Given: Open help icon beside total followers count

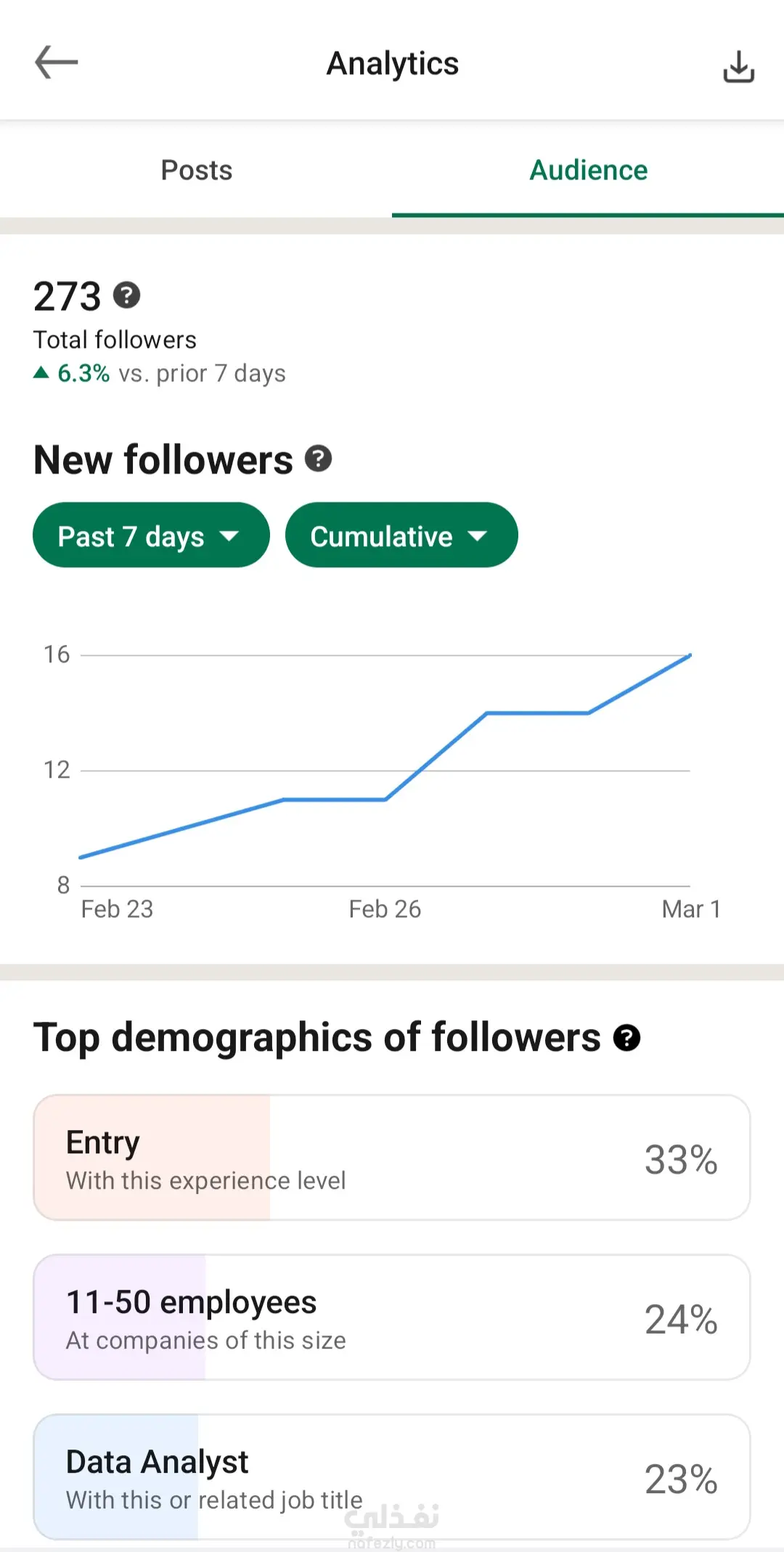Looking at the screenshot, I should click(127, 295).
